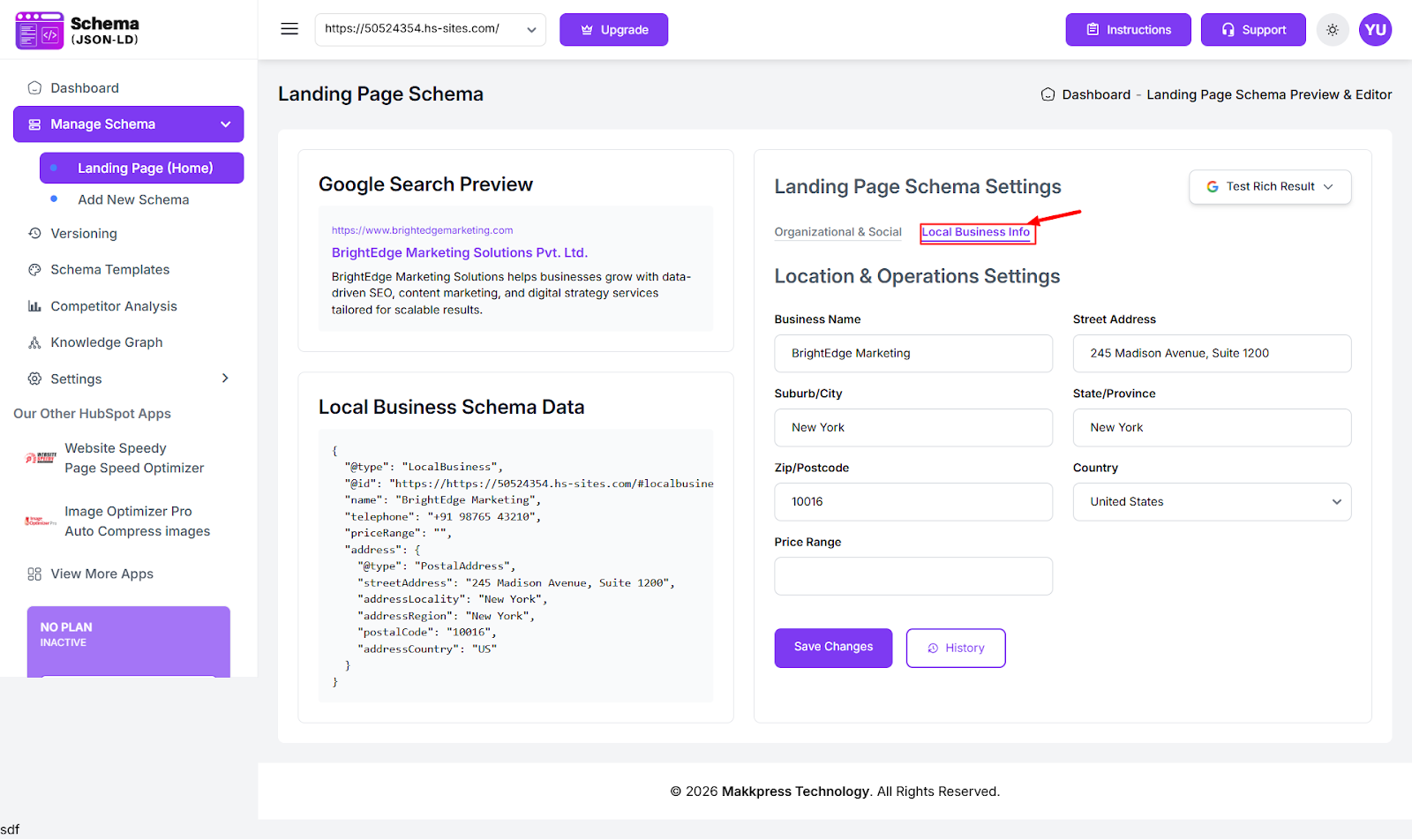Viewport: 1412px width, 840px height.
Task: Switch to Organizational & Social tab
Action: [x=837, y=232]
